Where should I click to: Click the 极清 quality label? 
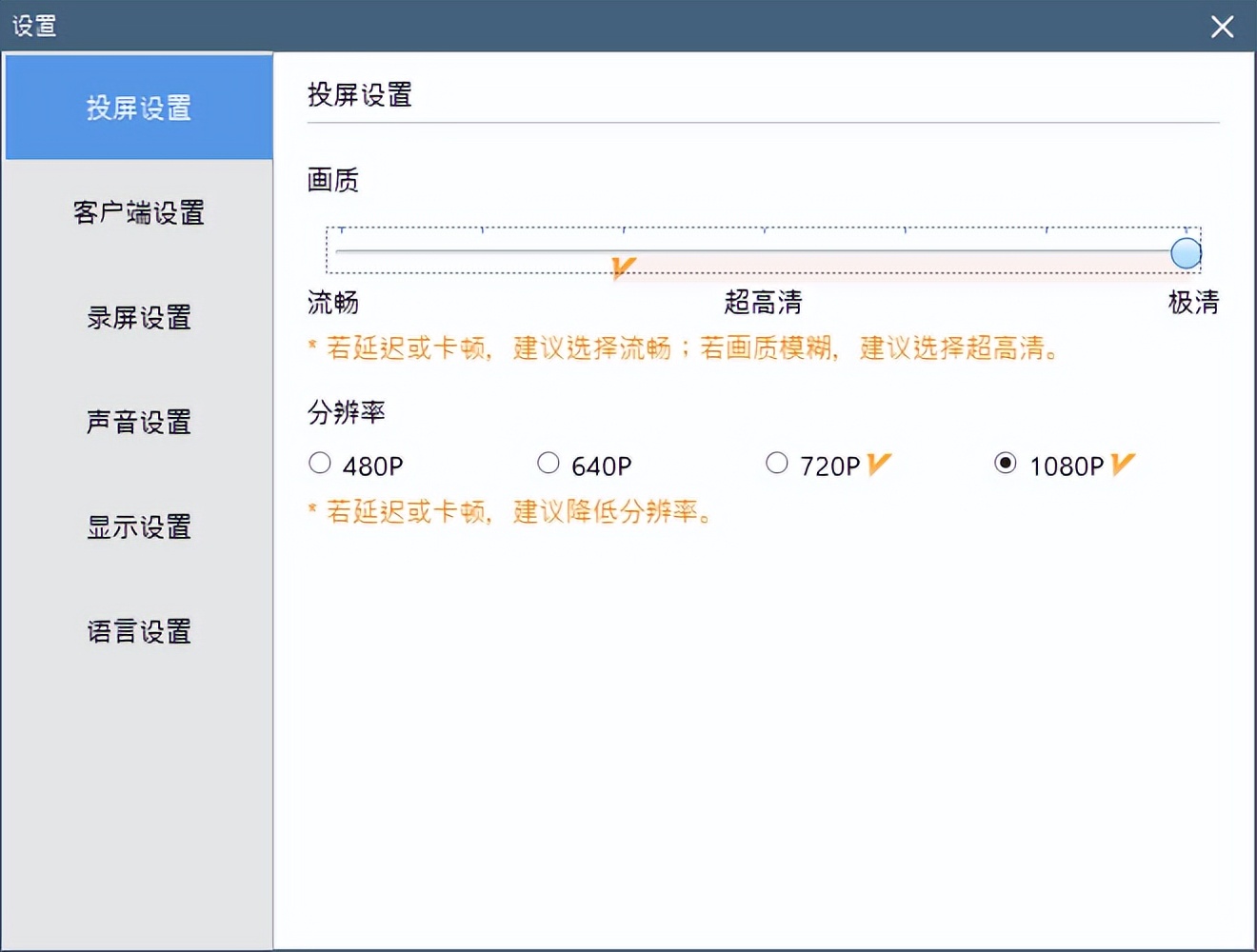point(1193,302)
